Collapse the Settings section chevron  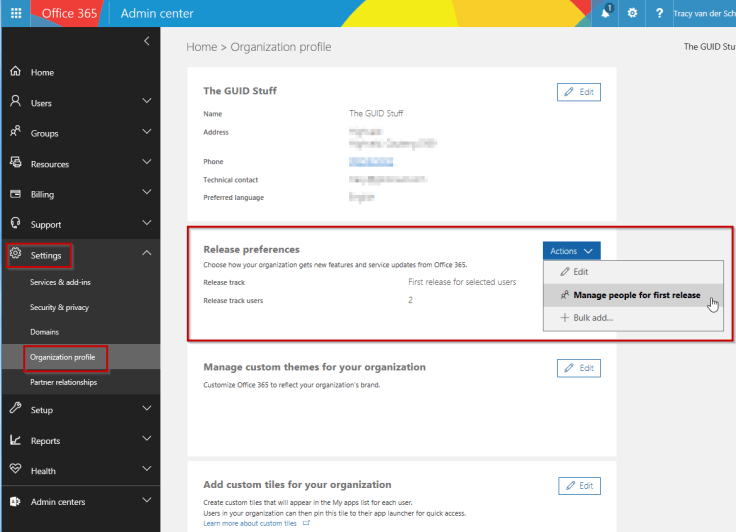(147, 255)
